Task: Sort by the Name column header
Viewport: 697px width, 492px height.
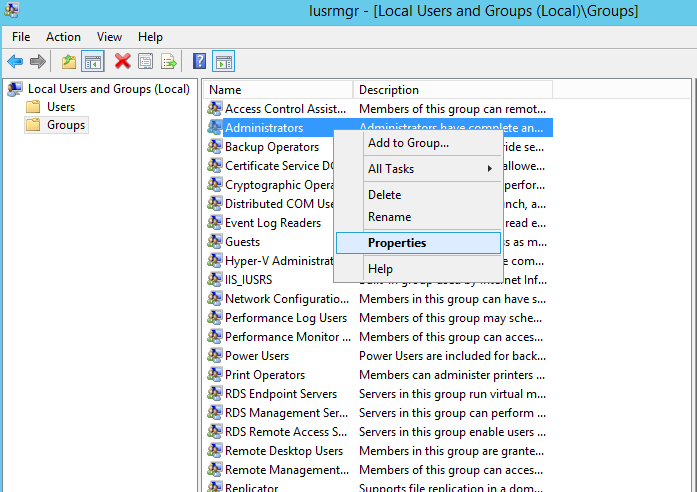Action: 278,90
